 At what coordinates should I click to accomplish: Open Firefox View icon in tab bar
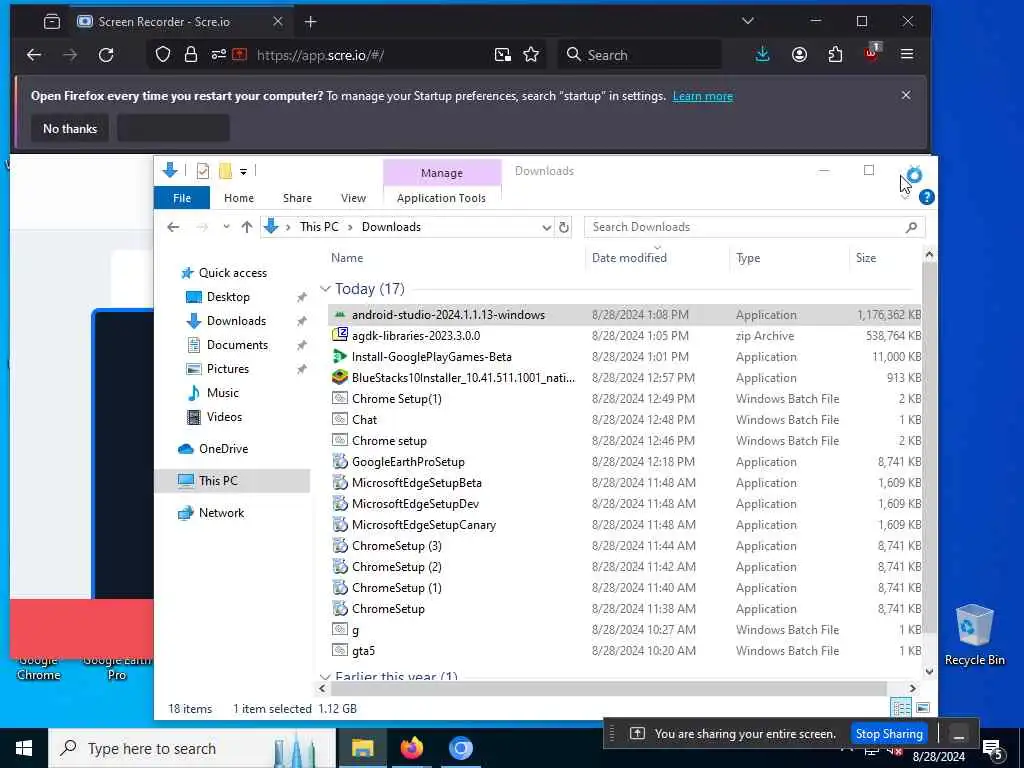52,22
